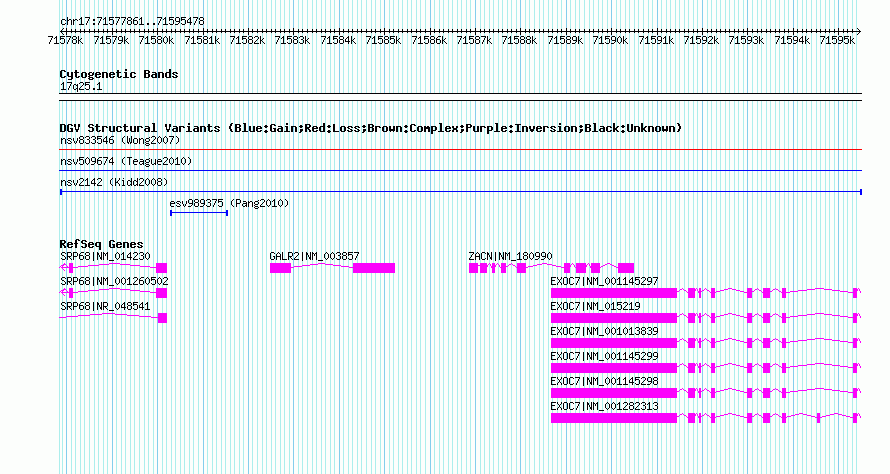Open transcript EXOC7|NM_001282313 label
This screenshot has width=890, height=474.
[x=604, y=406]
